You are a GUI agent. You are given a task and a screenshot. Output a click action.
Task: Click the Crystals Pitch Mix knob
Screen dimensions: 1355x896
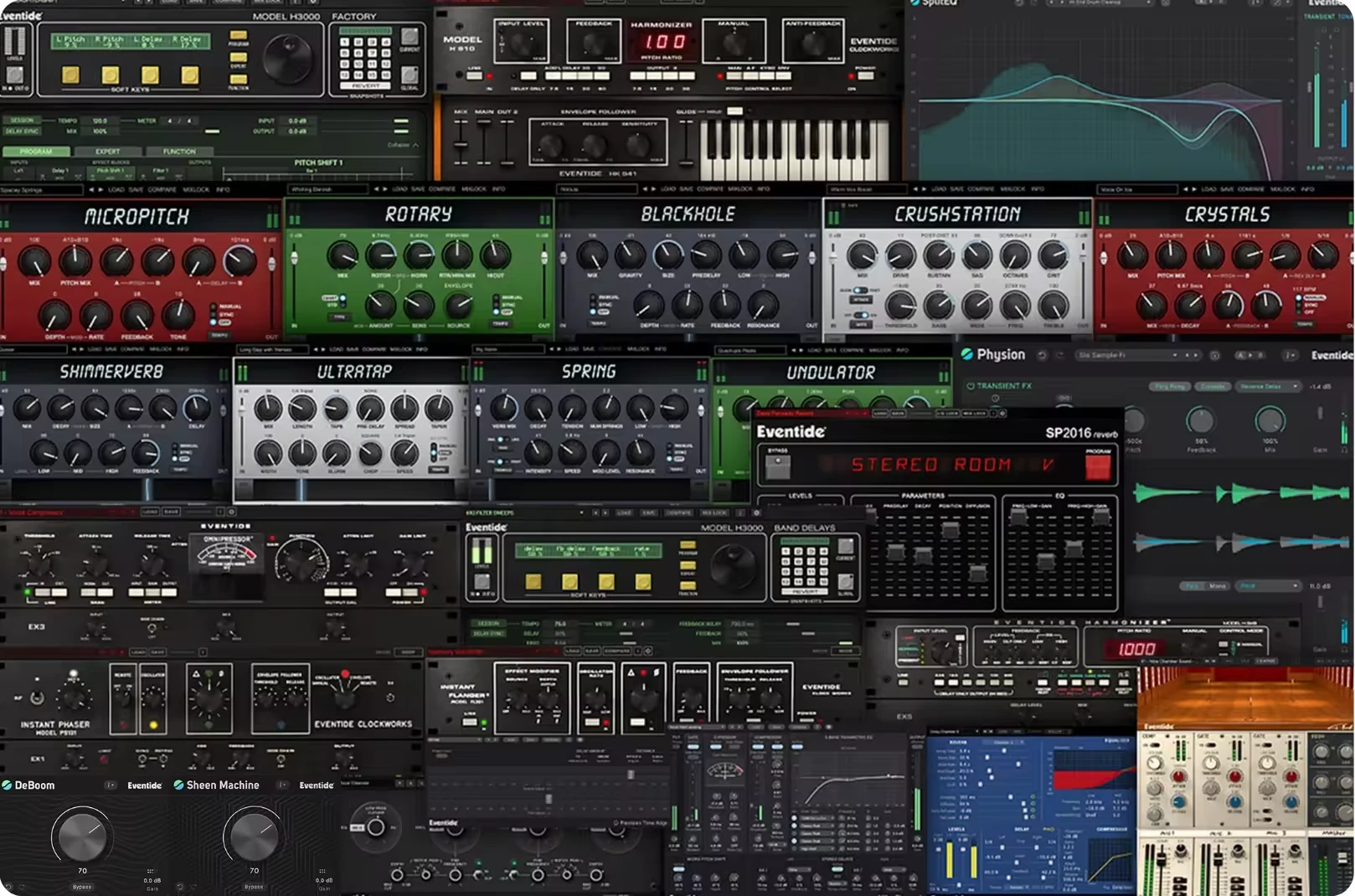pyautogui.click(x=1170, y=255)
